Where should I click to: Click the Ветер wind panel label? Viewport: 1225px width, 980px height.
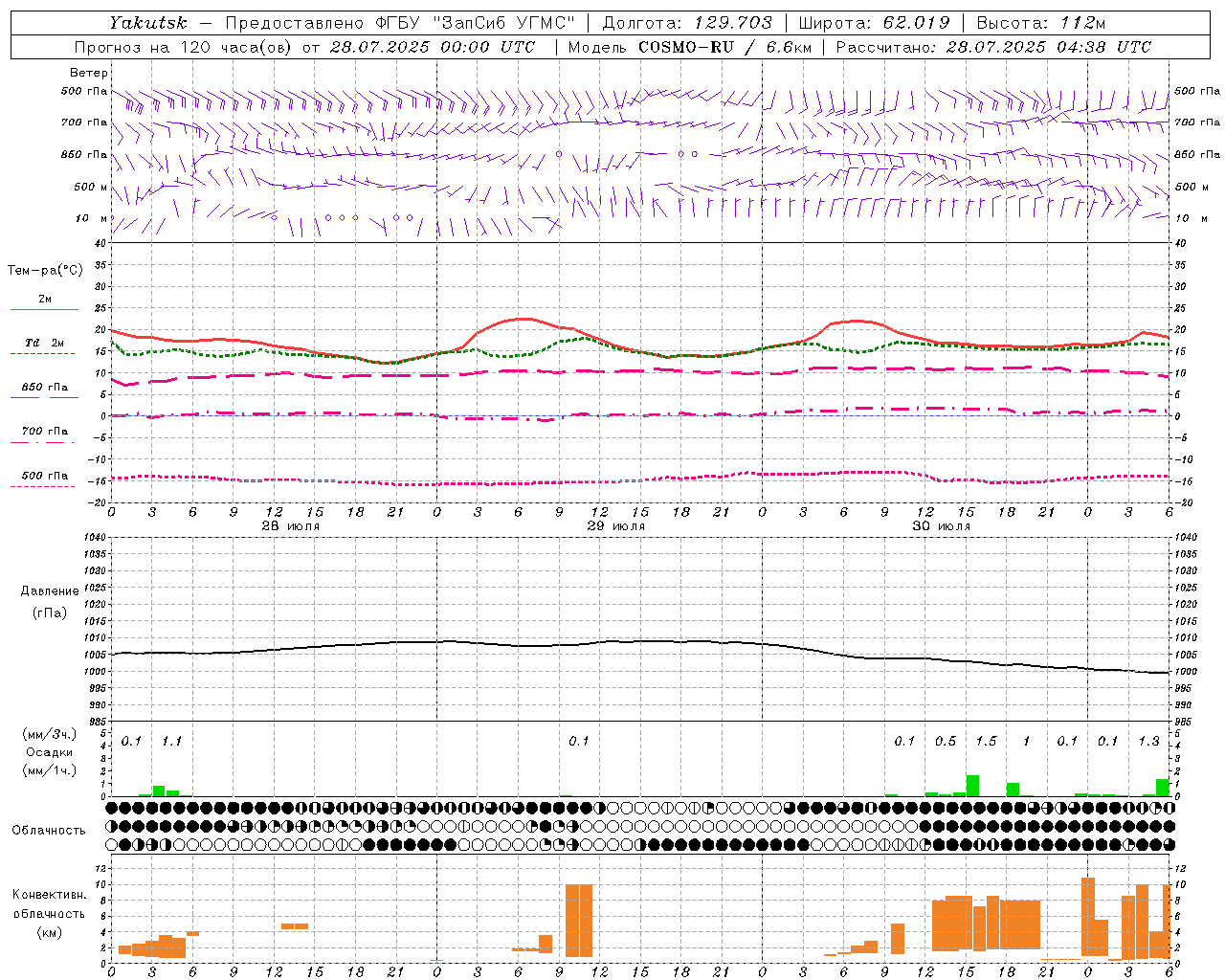[x=89, y=73]
